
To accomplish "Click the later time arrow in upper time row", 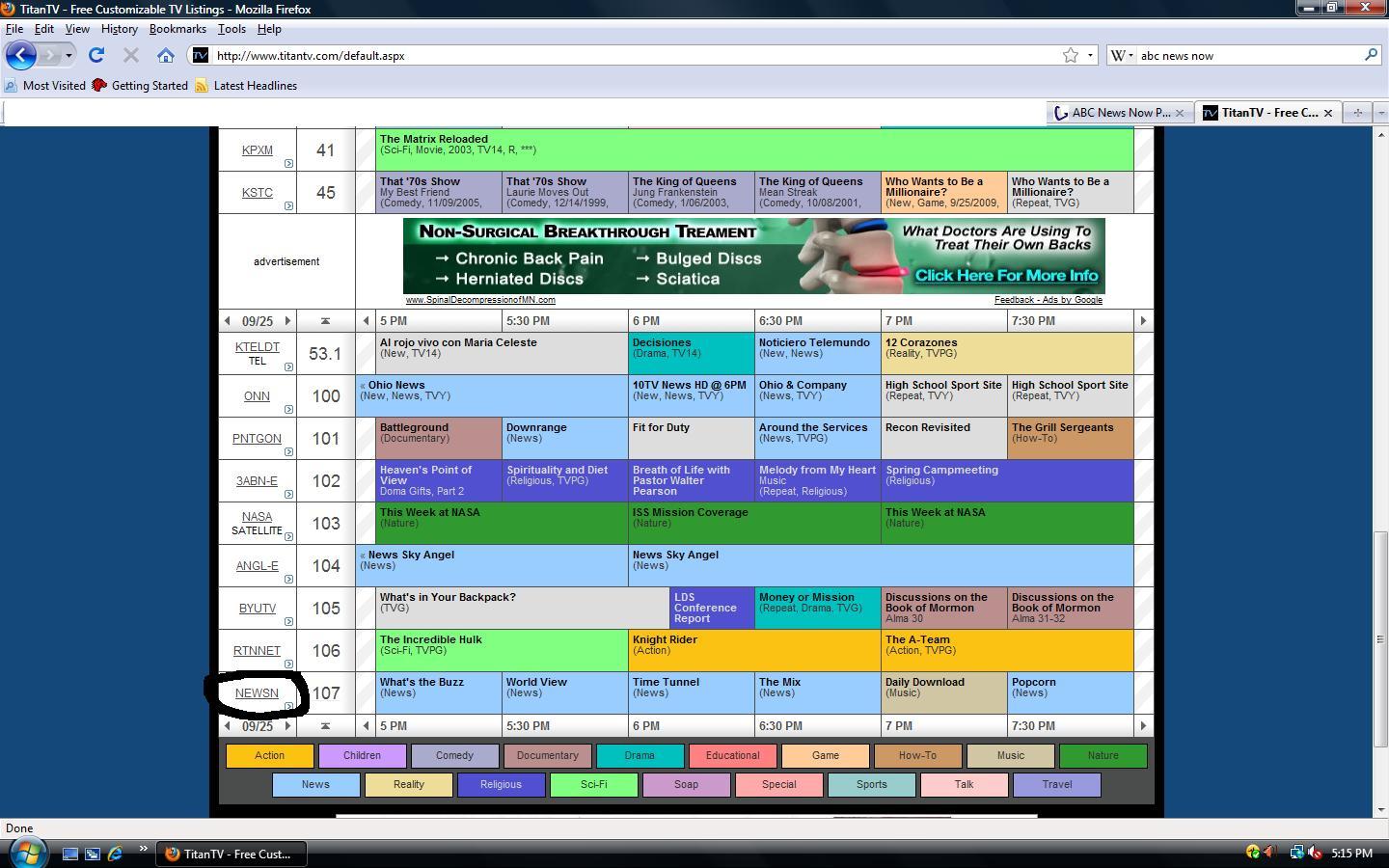I will 1143,321.
